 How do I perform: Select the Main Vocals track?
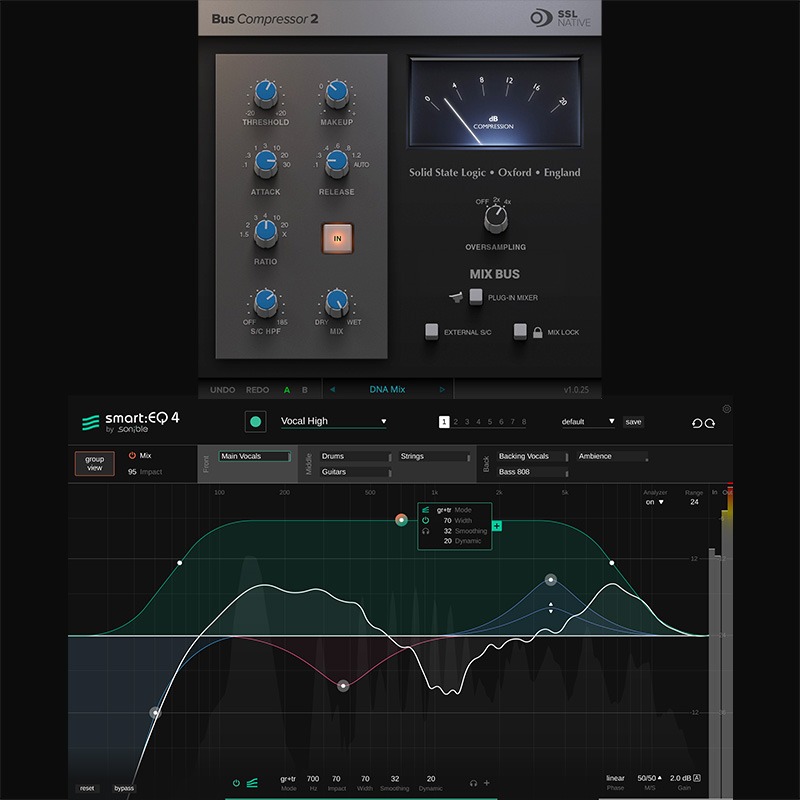tap(255, 456)
